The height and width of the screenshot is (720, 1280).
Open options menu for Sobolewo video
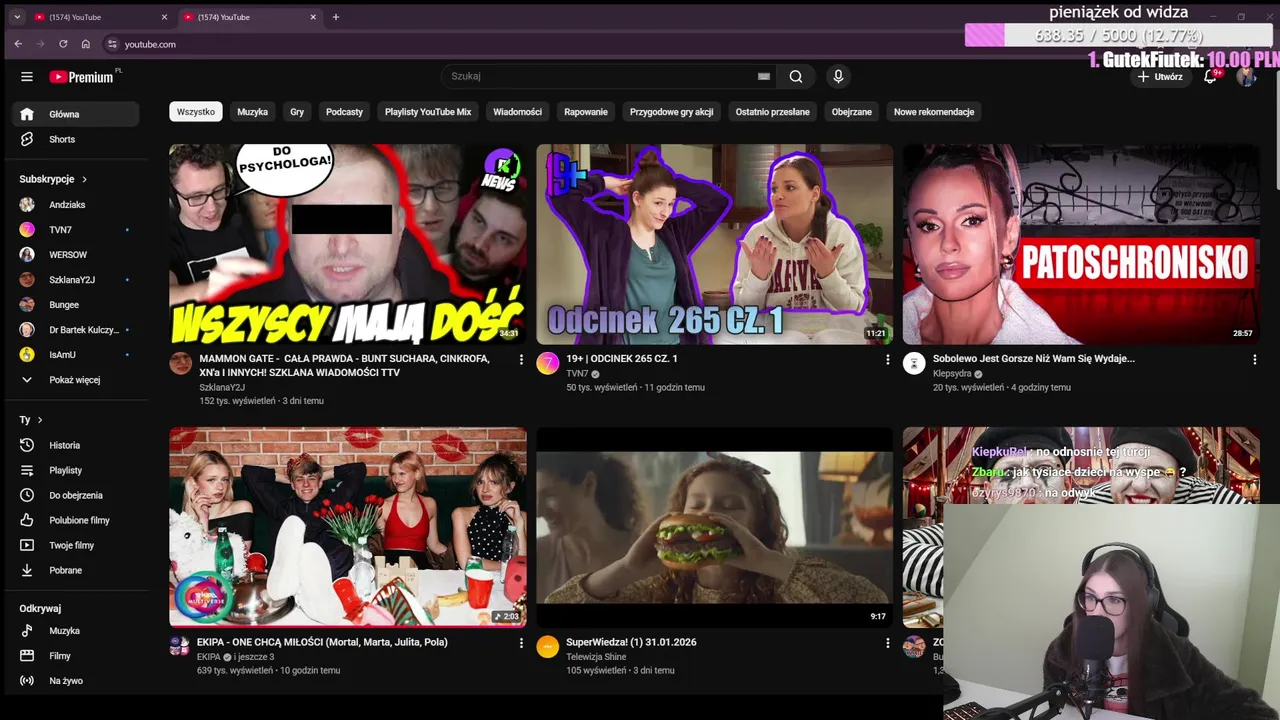1254,360
